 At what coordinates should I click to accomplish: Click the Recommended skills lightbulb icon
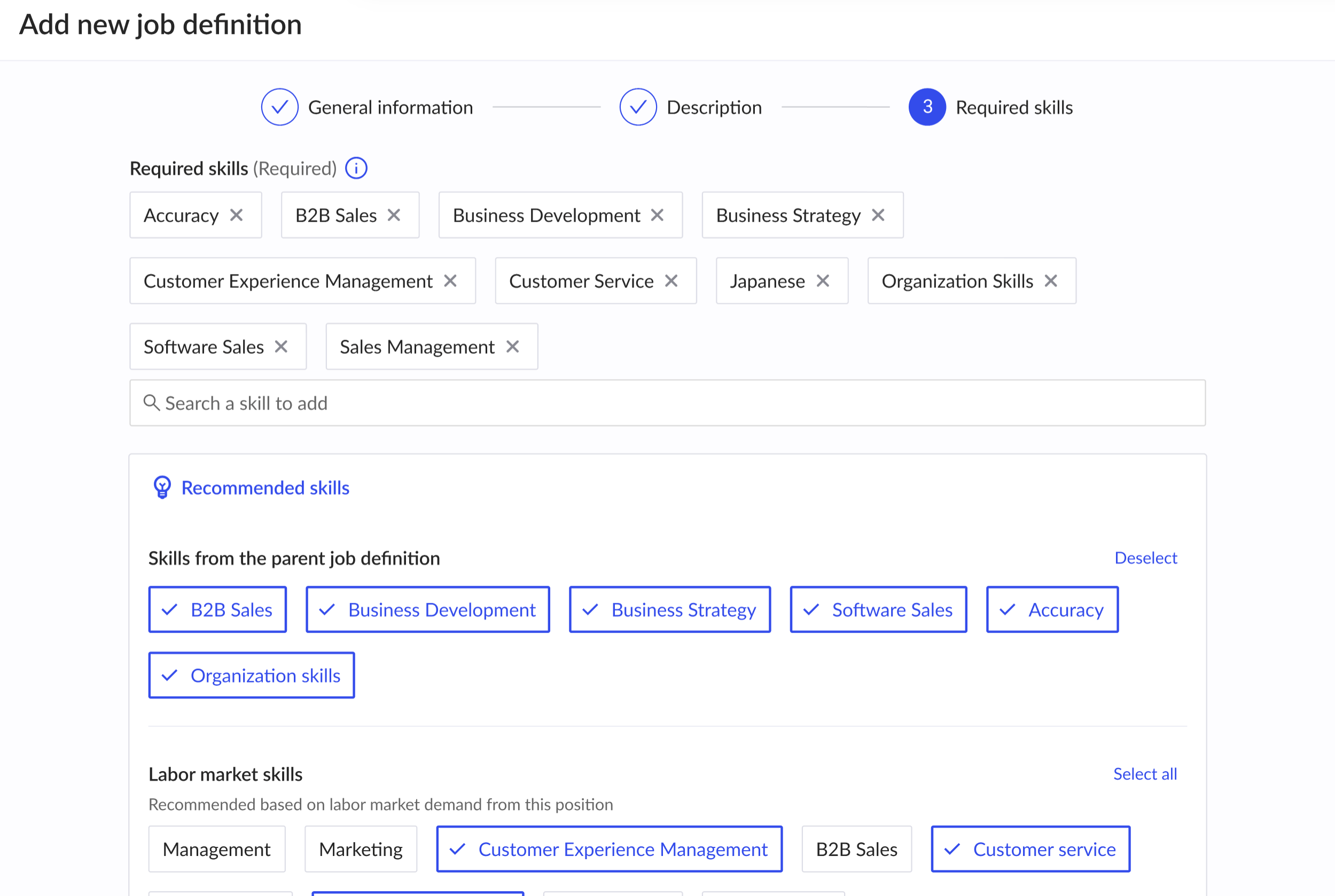pyautogui.click(x=162, y=488)
